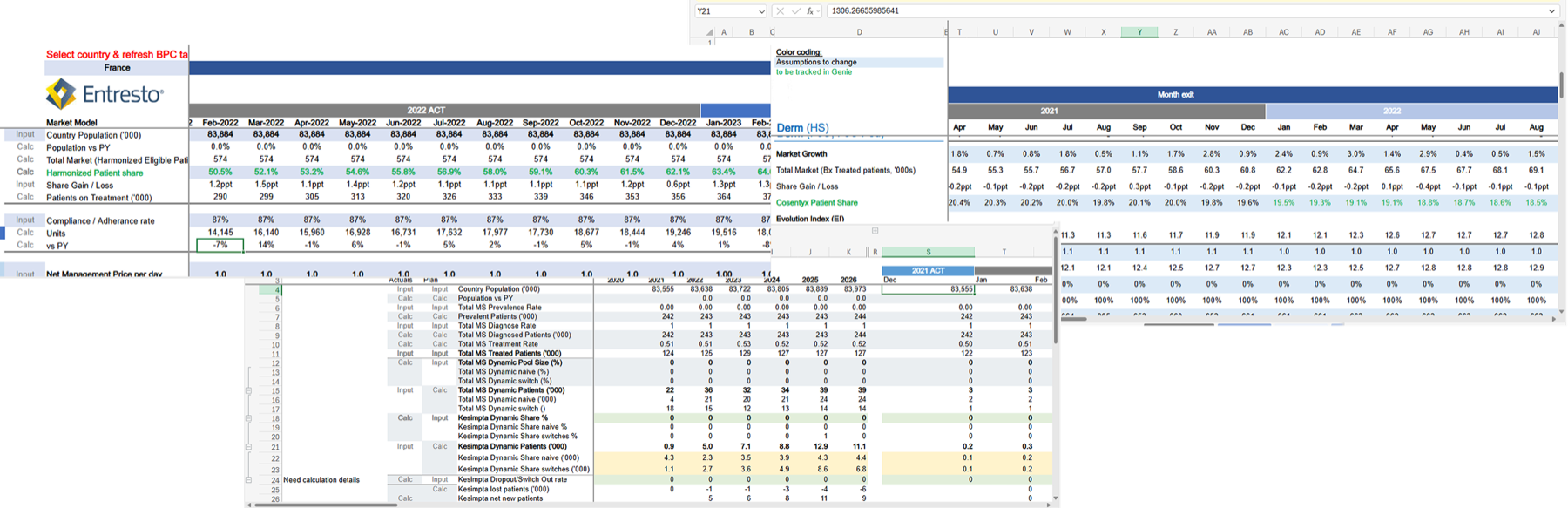The image size is (1568, 508).
Task: Select the Assumptions to change legend cell
Action: [859, 62]
